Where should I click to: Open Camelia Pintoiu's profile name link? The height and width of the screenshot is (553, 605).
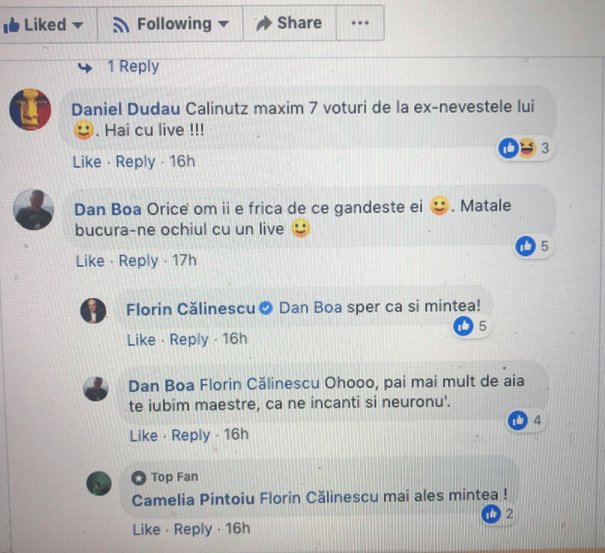(193, 500)
